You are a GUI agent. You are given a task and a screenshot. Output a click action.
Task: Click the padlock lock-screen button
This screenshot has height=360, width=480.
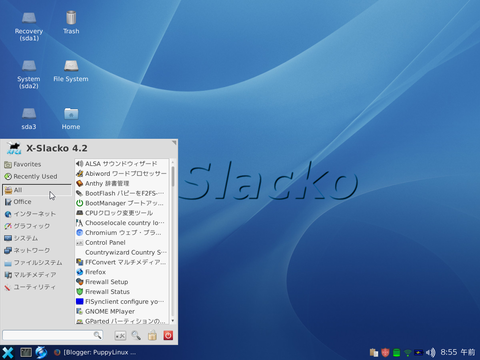coord(152,335)
